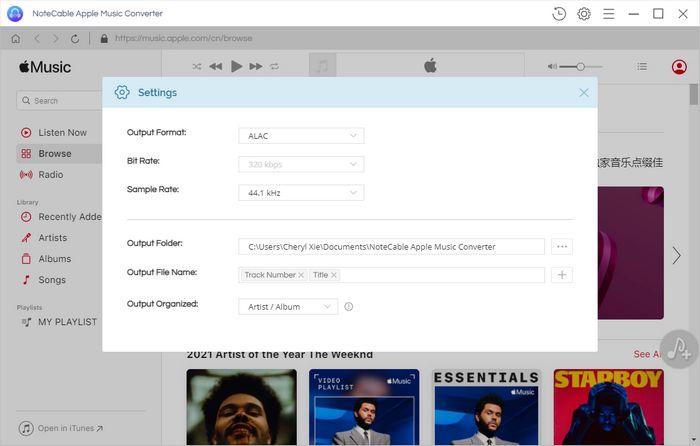Select Browse in the sidebar

(59, 154)
